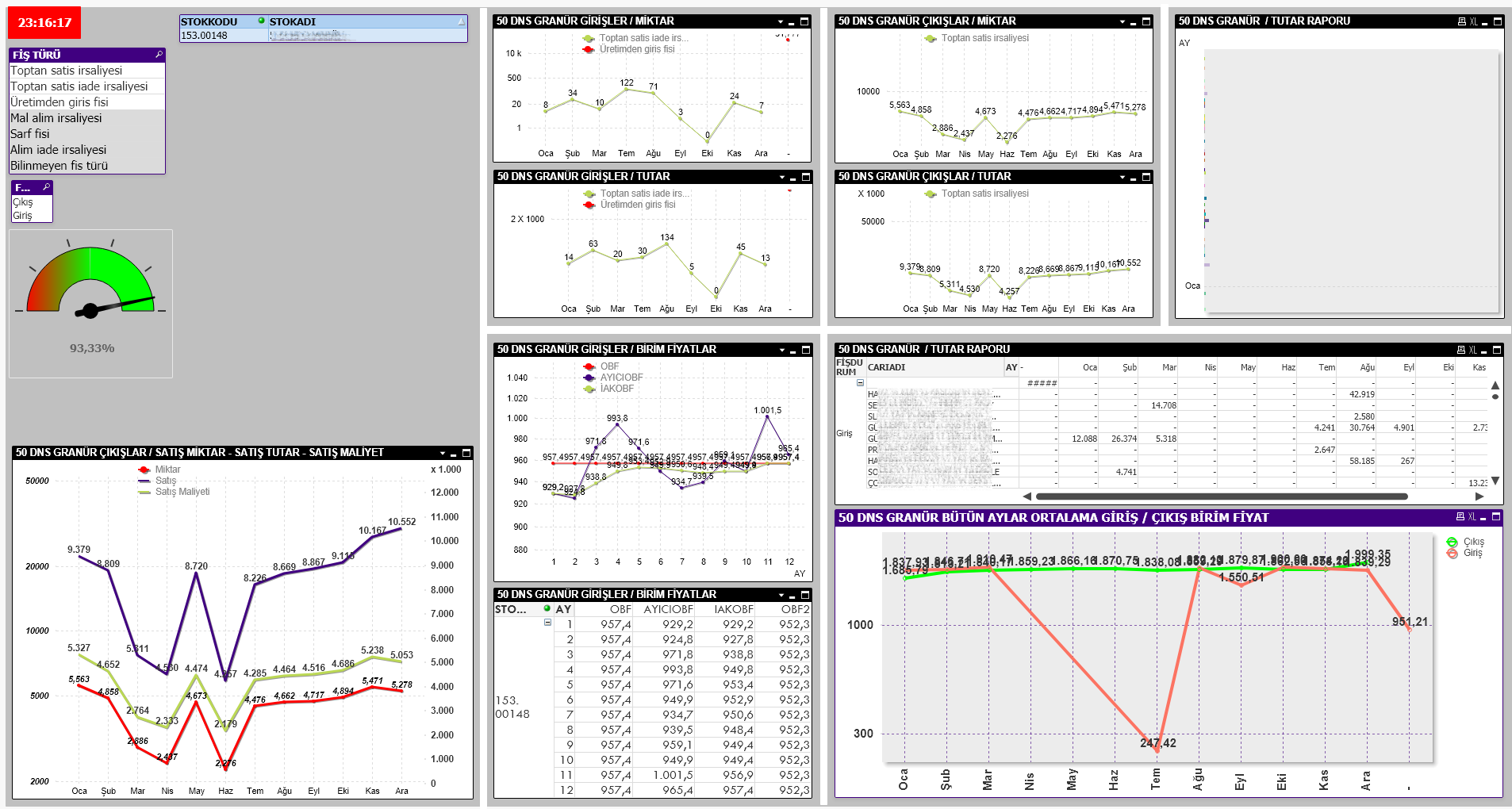1512x809 pixels.
Task: Export bottom TUTAR RAPORU table to Excel
Action: tap(1473, 350)
